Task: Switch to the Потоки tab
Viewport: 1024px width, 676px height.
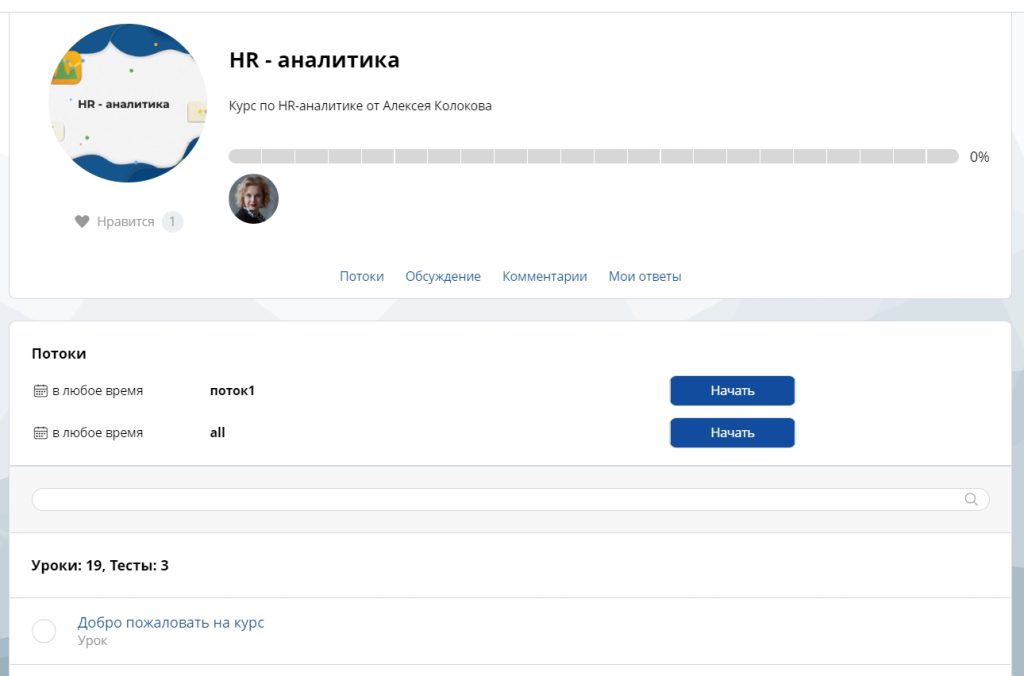Action: pos(362,276)
